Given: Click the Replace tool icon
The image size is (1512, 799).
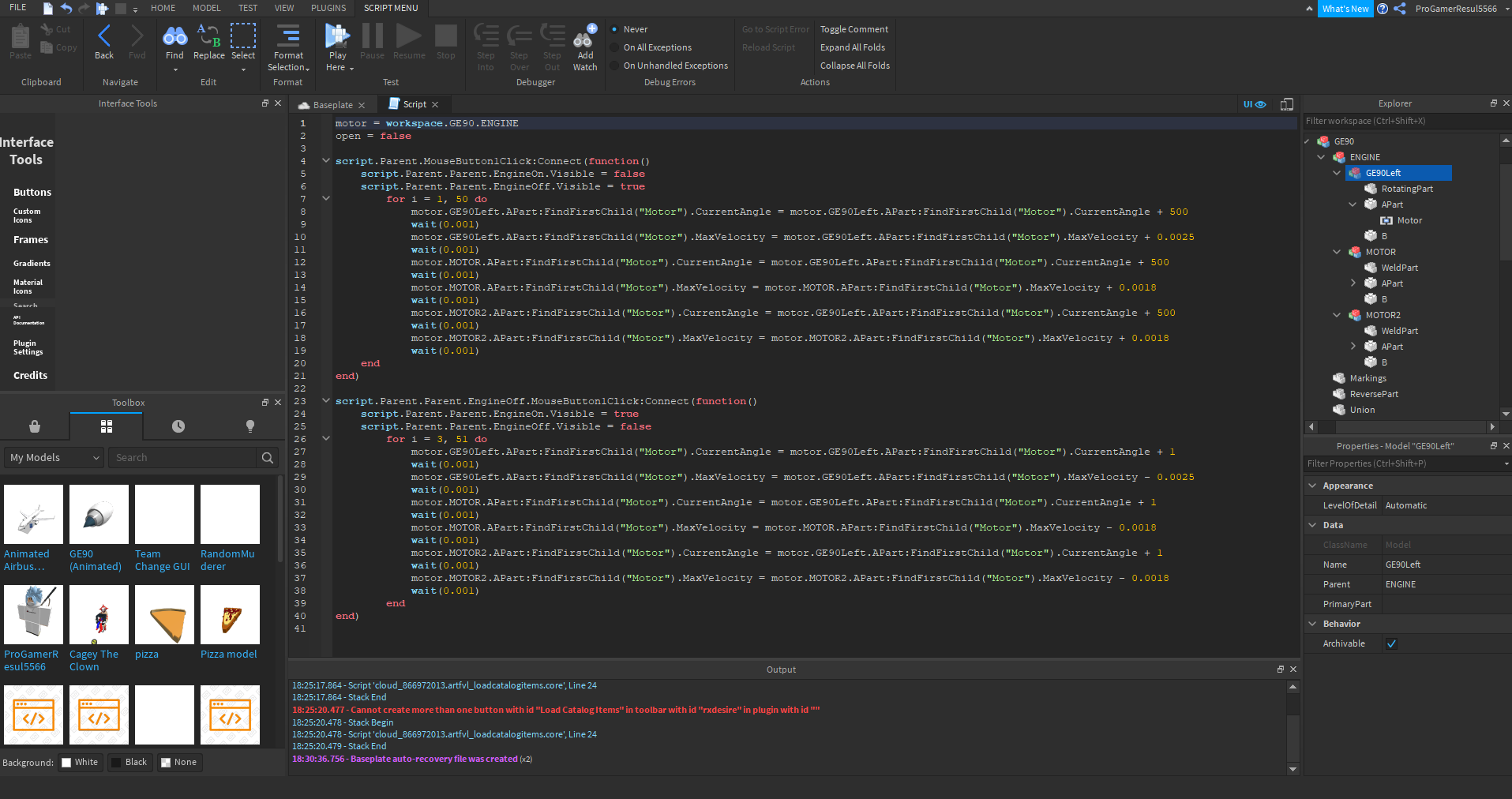Looking at the screenshot, I should click(208, 36).
